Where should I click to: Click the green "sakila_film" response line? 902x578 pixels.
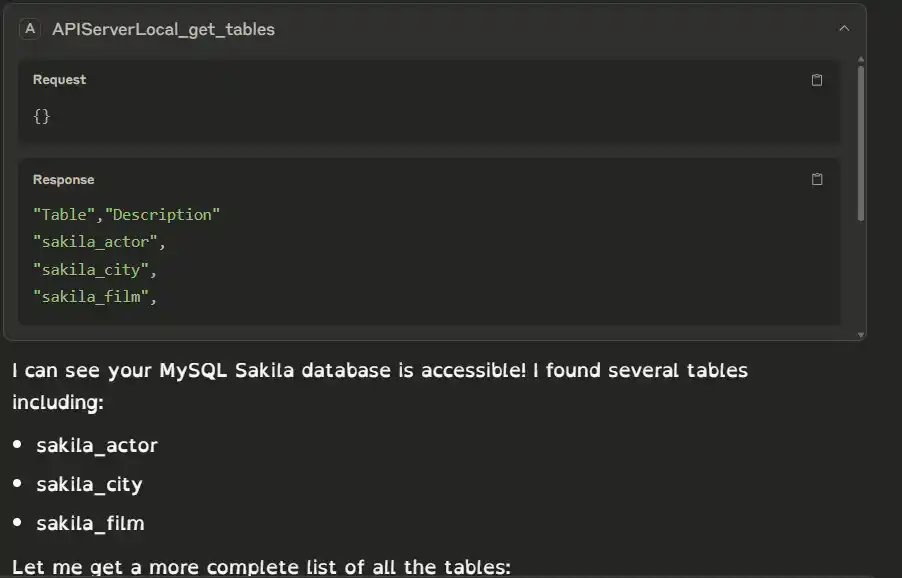pos(95,296)
